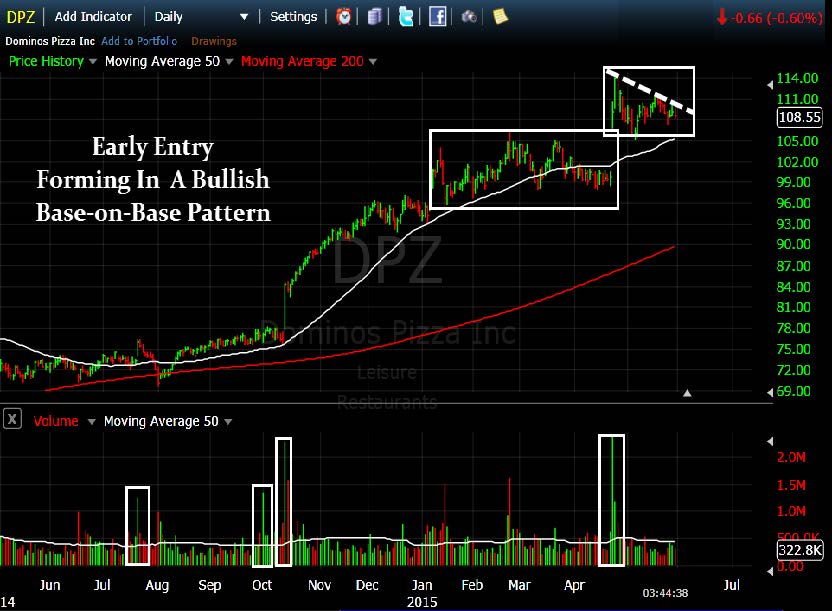The image size is (832, 611).
Task: Click the arrow beside 114.00 price axis
Action: tap(770, 84)
